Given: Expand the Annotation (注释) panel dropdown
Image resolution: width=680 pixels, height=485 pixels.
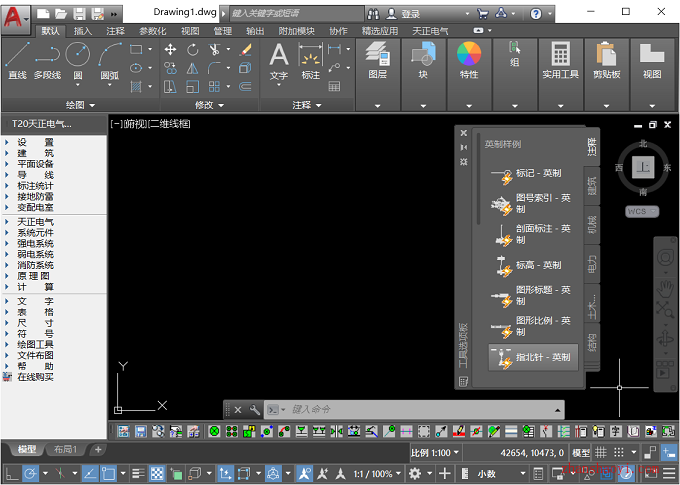Looking at the screenshot, I should (x=307, y=105).
